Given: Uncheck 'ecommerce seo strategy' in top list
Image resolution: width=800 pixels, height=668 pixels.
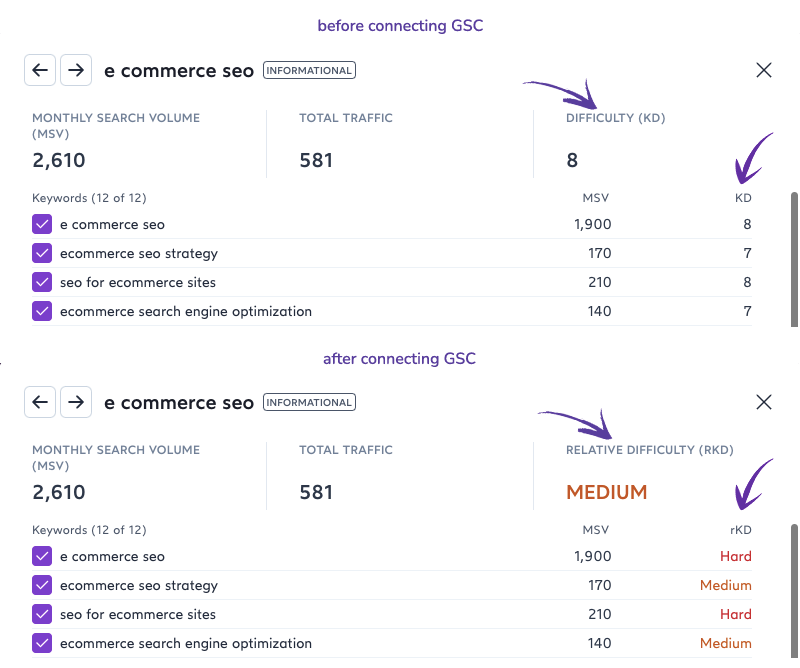Looking at the screenshot, I should [42, 253].
